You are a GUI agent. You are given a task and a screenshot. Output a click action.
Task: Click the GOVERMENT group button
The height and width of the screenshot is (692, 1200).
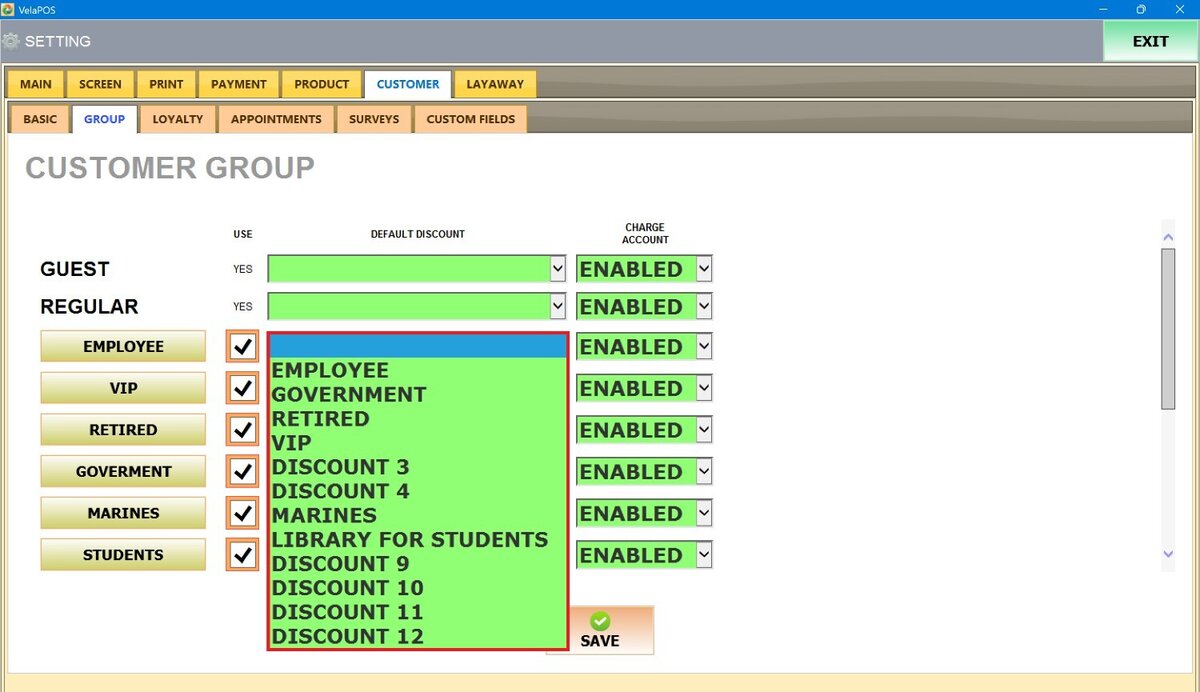[x=123, y=471]
